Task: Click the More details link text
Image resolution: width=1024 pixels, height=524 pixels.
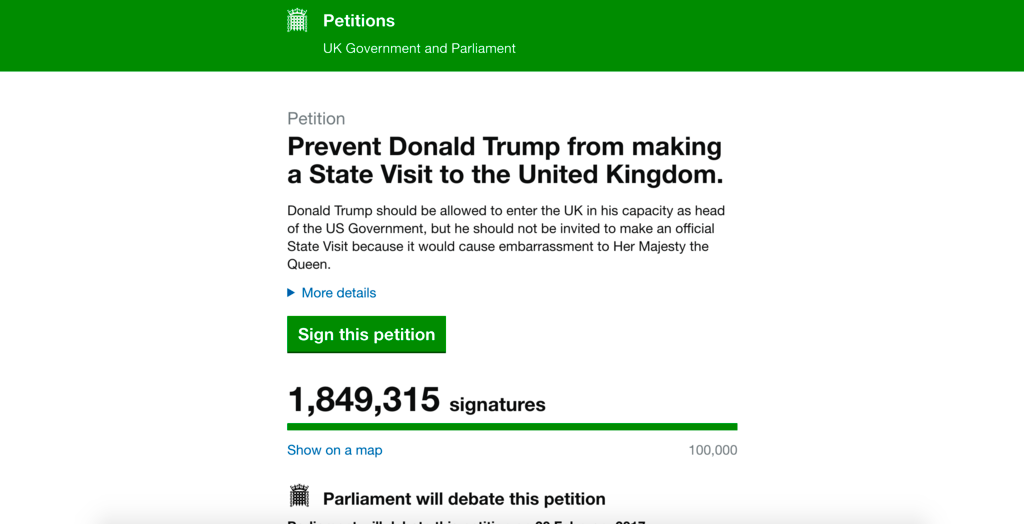Action: (x=338, y=293)
